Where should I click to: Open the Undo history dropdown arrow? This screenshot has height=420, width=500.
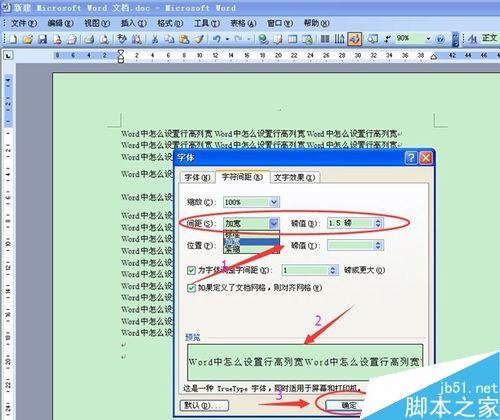[x=227, y=39]
